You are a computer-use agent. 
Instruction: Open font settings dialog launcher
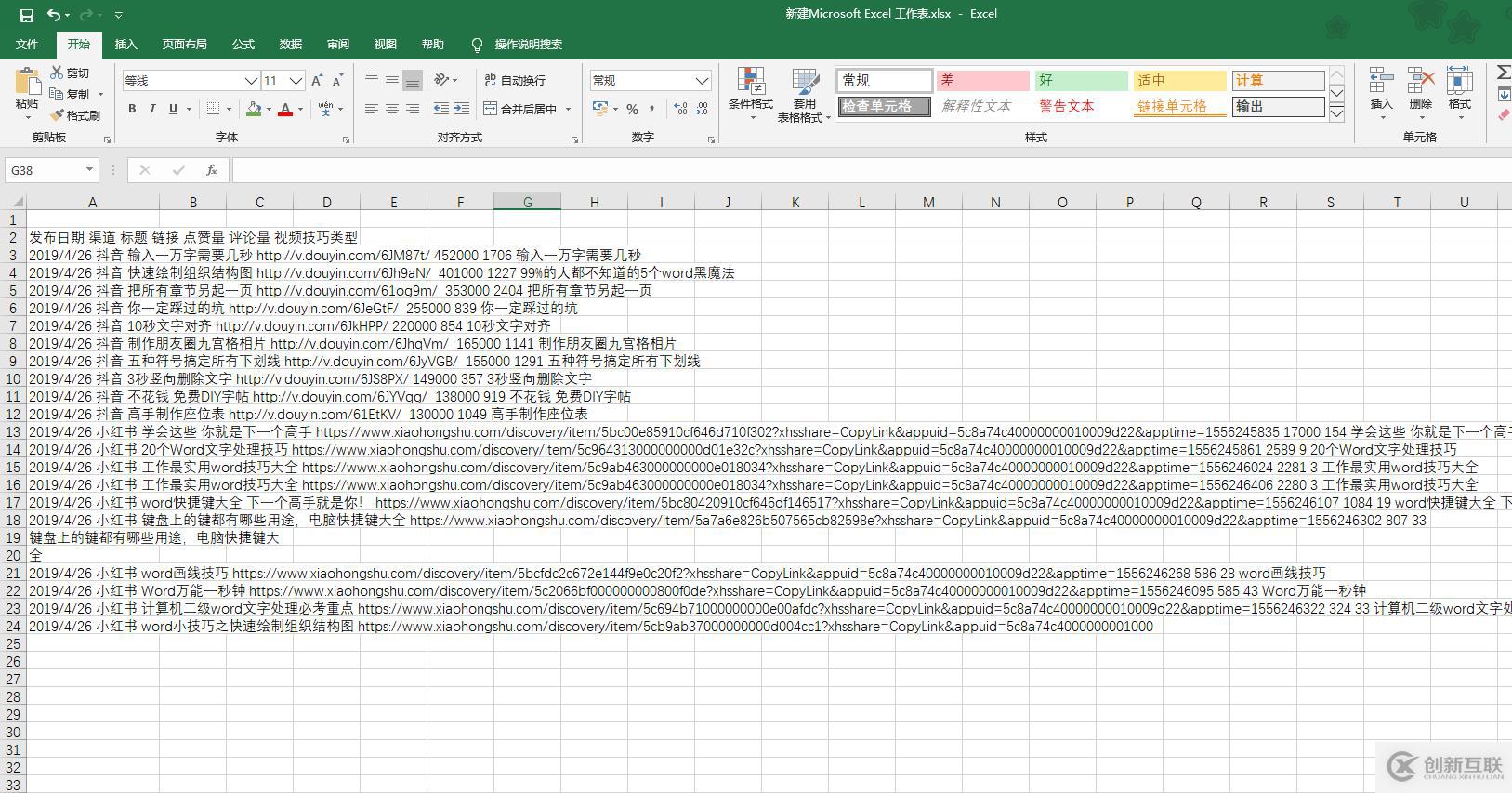point(346,139)
